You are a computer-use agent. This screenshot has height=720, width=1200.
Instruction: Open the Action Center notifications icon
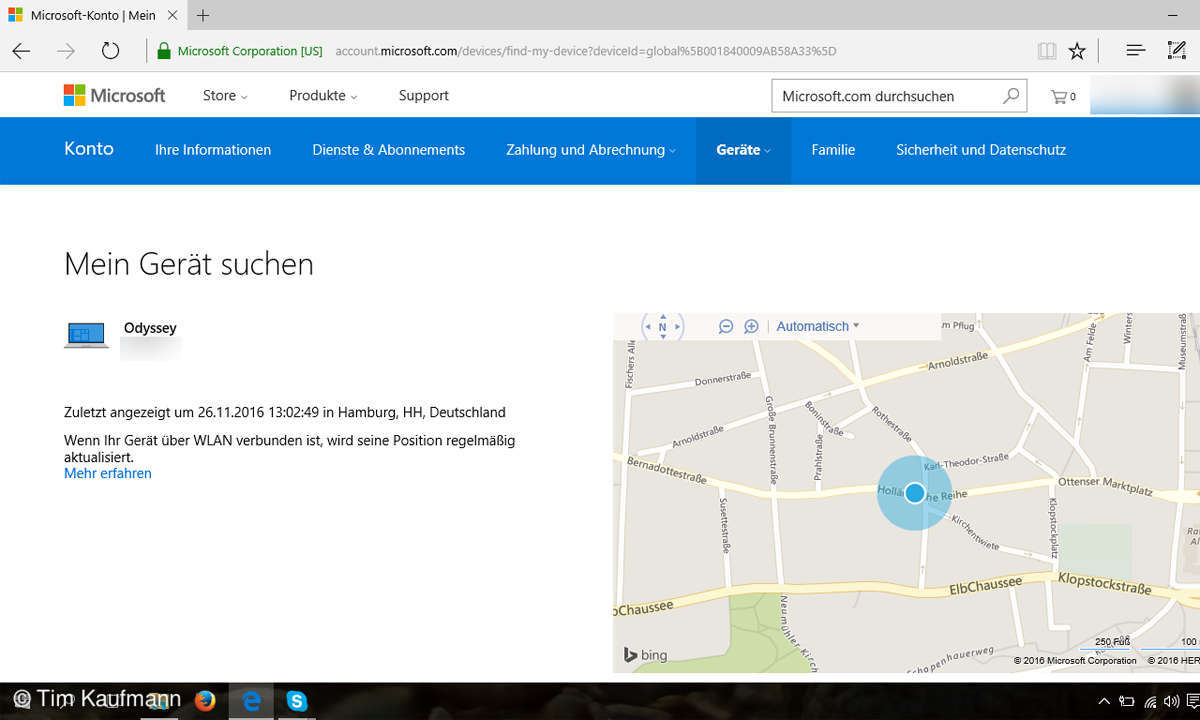(x=1193, y=701)
